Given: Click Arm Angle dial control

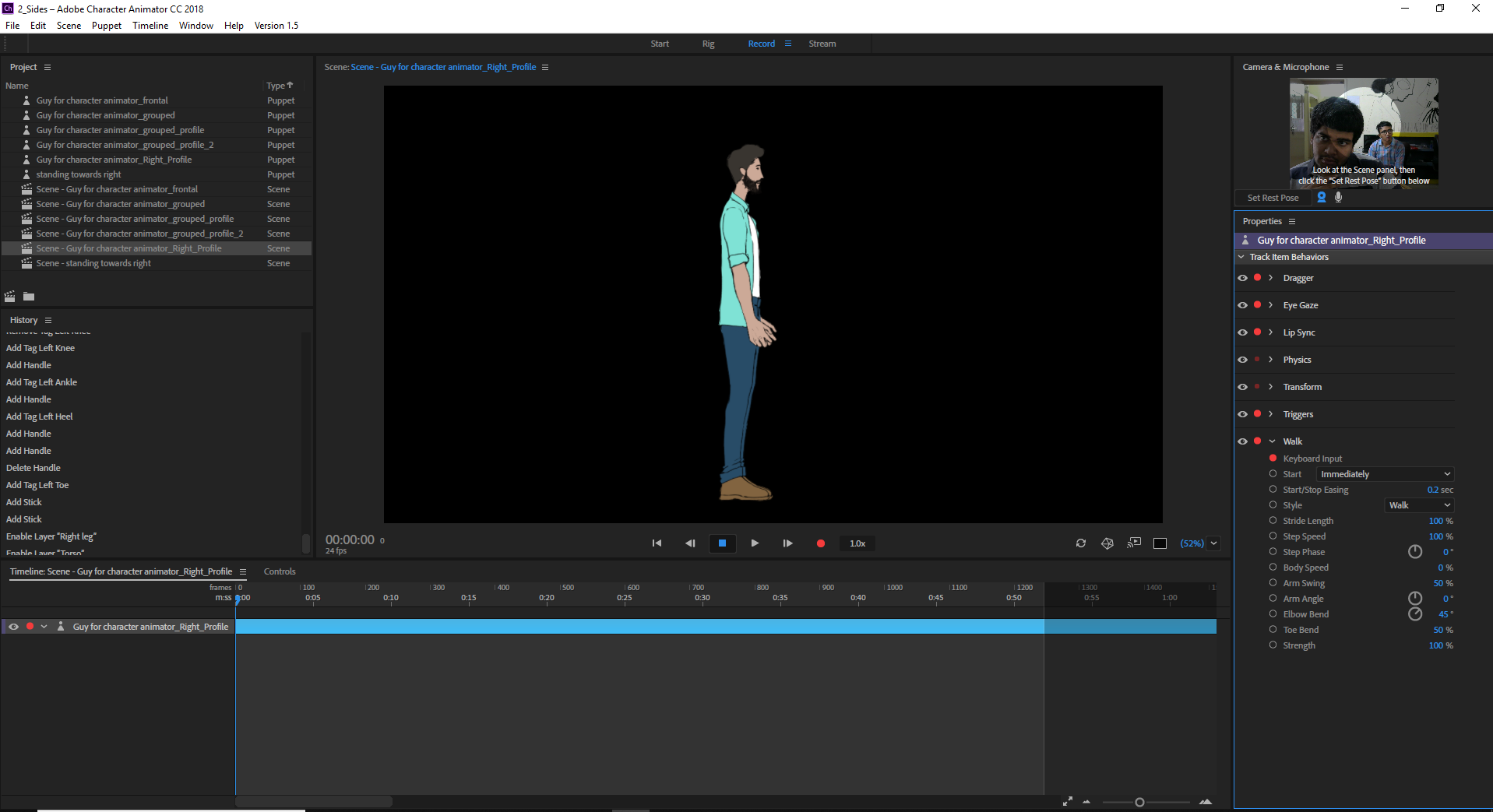Looking at the screenshot, I should point(1415,599).
